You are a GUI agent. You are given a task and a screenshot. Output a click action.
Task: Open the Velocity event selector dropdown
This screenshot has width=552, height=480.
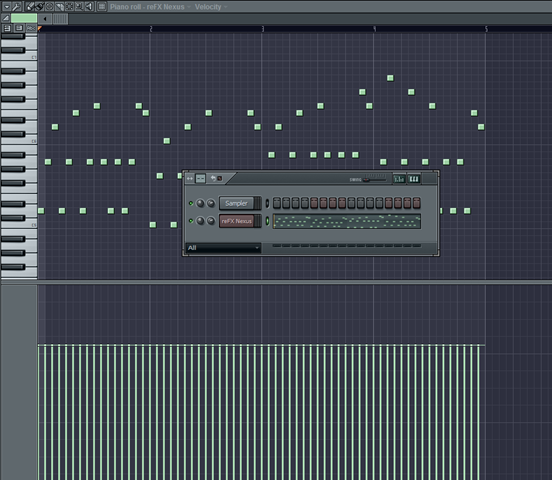click(211, 7)
